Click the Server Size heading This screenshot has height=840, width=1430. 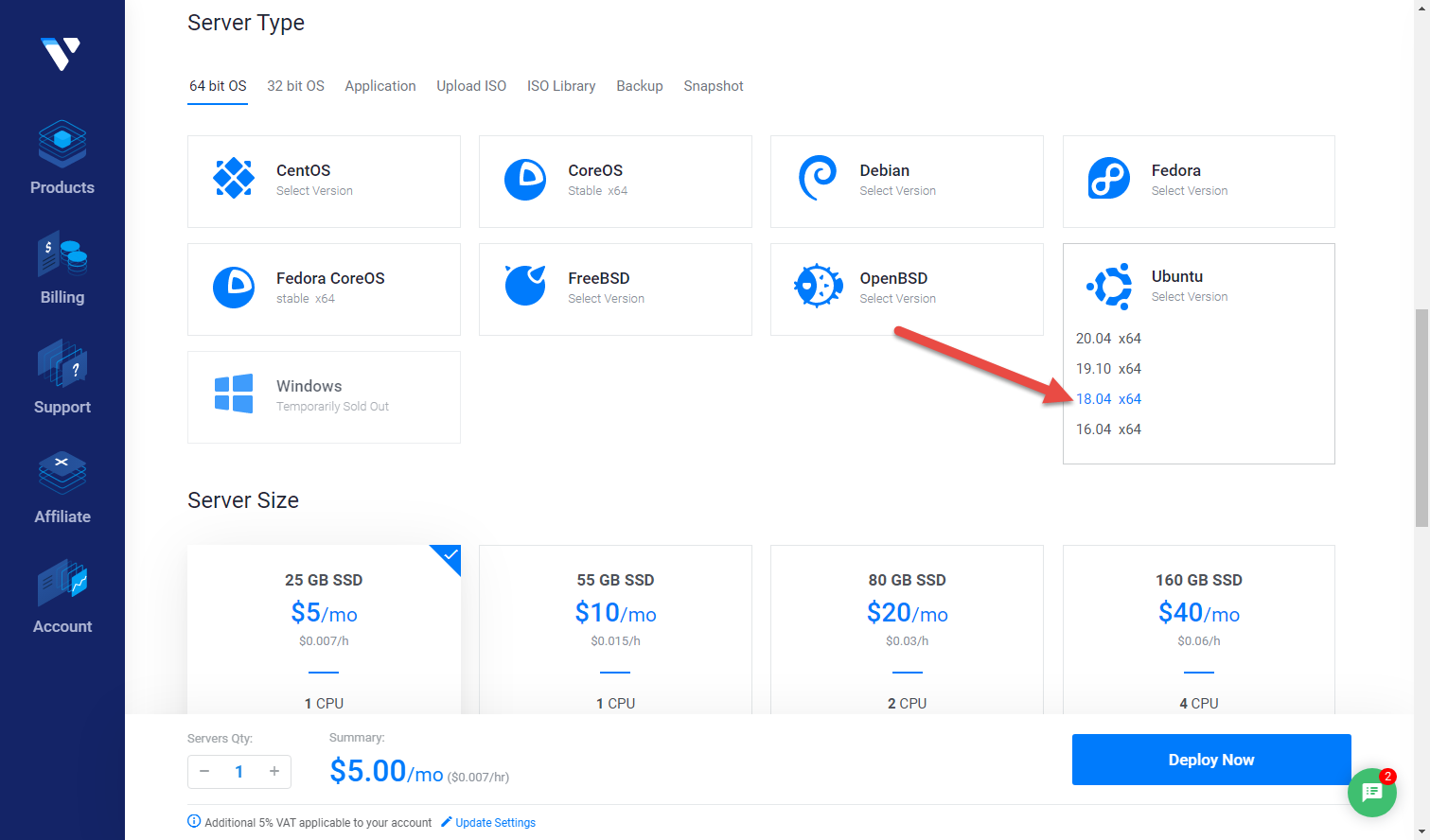point(243,500)
